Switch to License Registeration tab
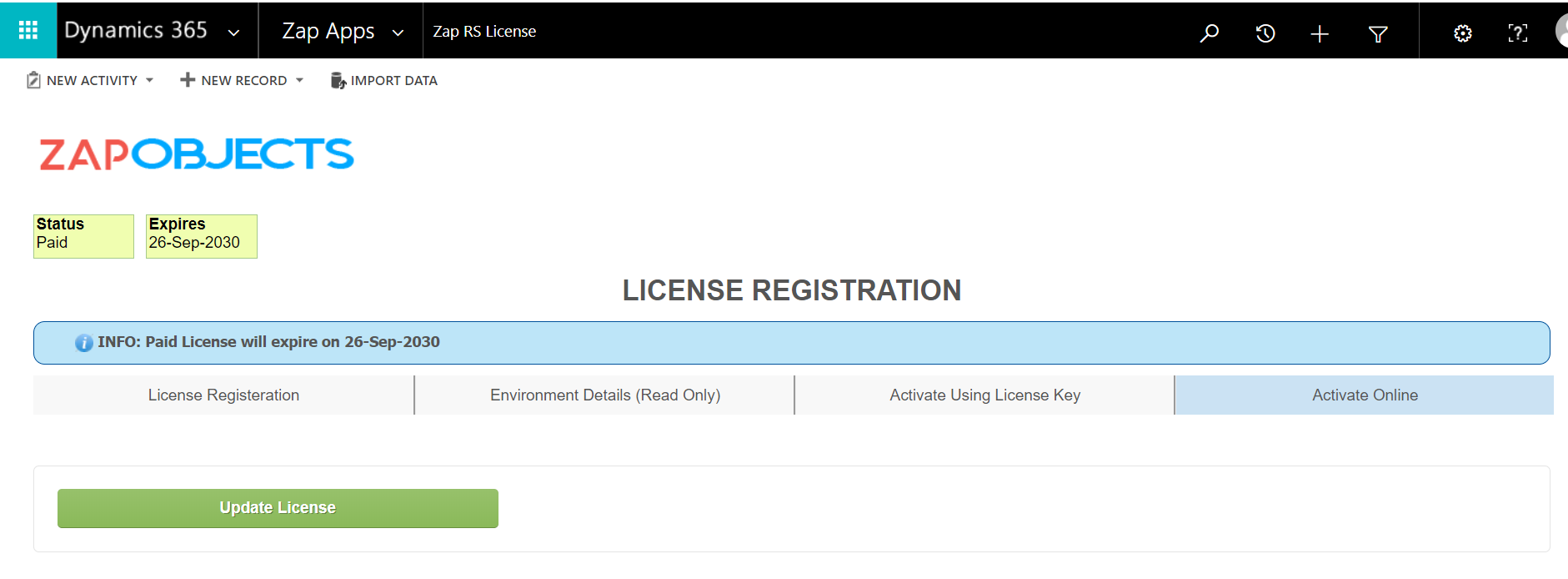This screenshot has height=579, width=1568. coord(223,395)
